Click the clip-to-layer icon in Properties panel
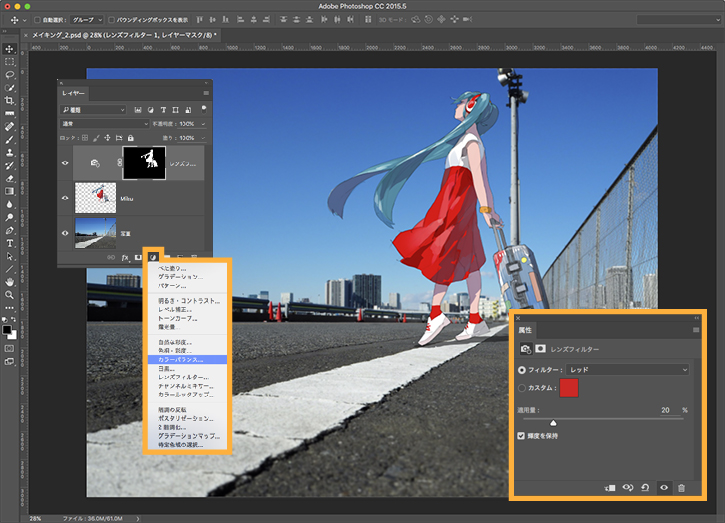This screenshot has width=725, height=523. 610,486
